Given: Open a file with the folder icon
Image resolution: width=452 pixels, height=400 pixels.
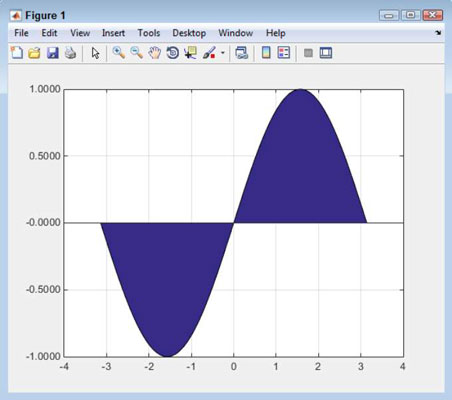Looking at the screenshot, I should tap(34, 53).
